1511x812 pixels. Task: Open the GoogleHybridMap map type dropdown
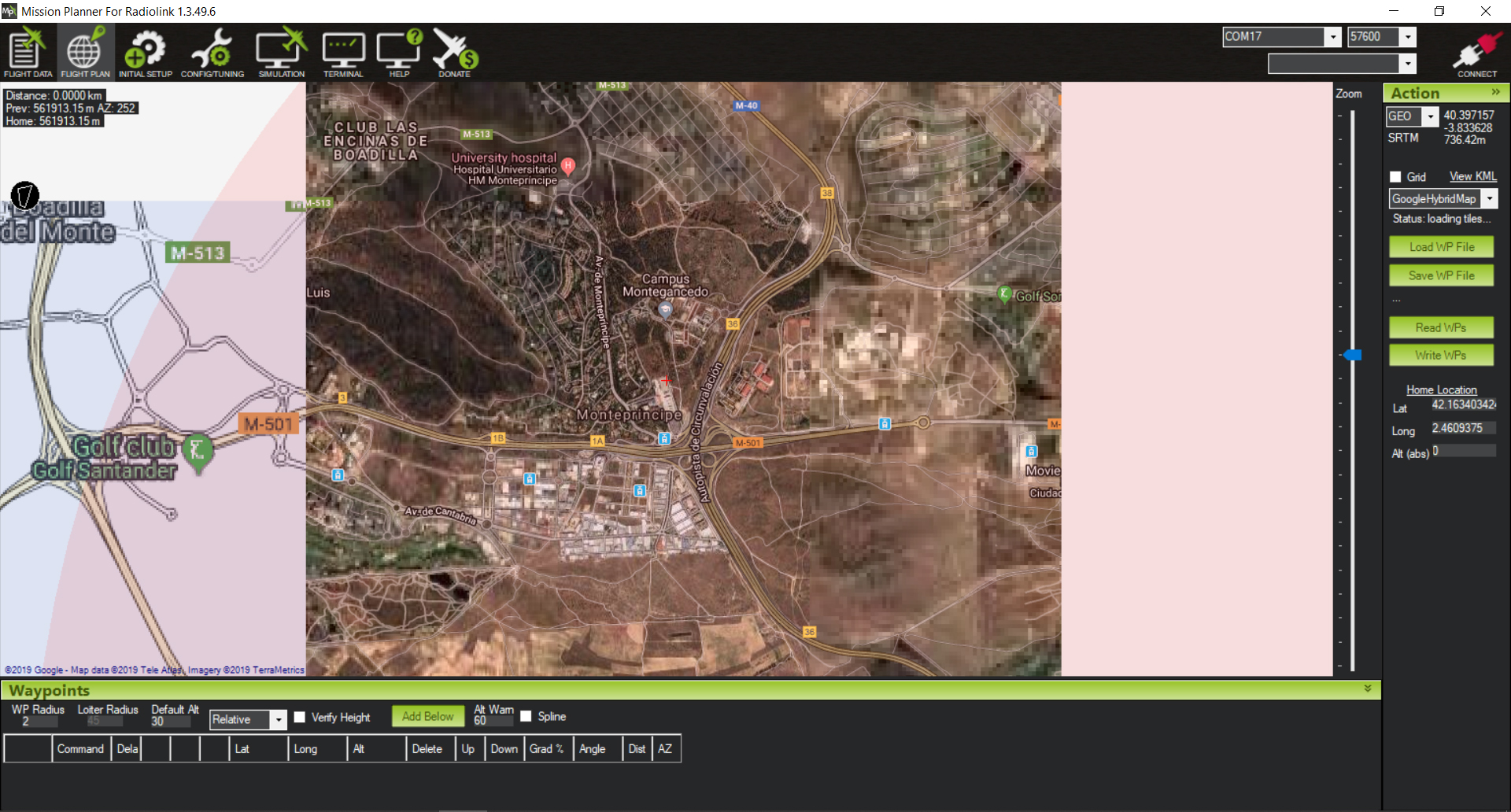[x=1489, y=199]
